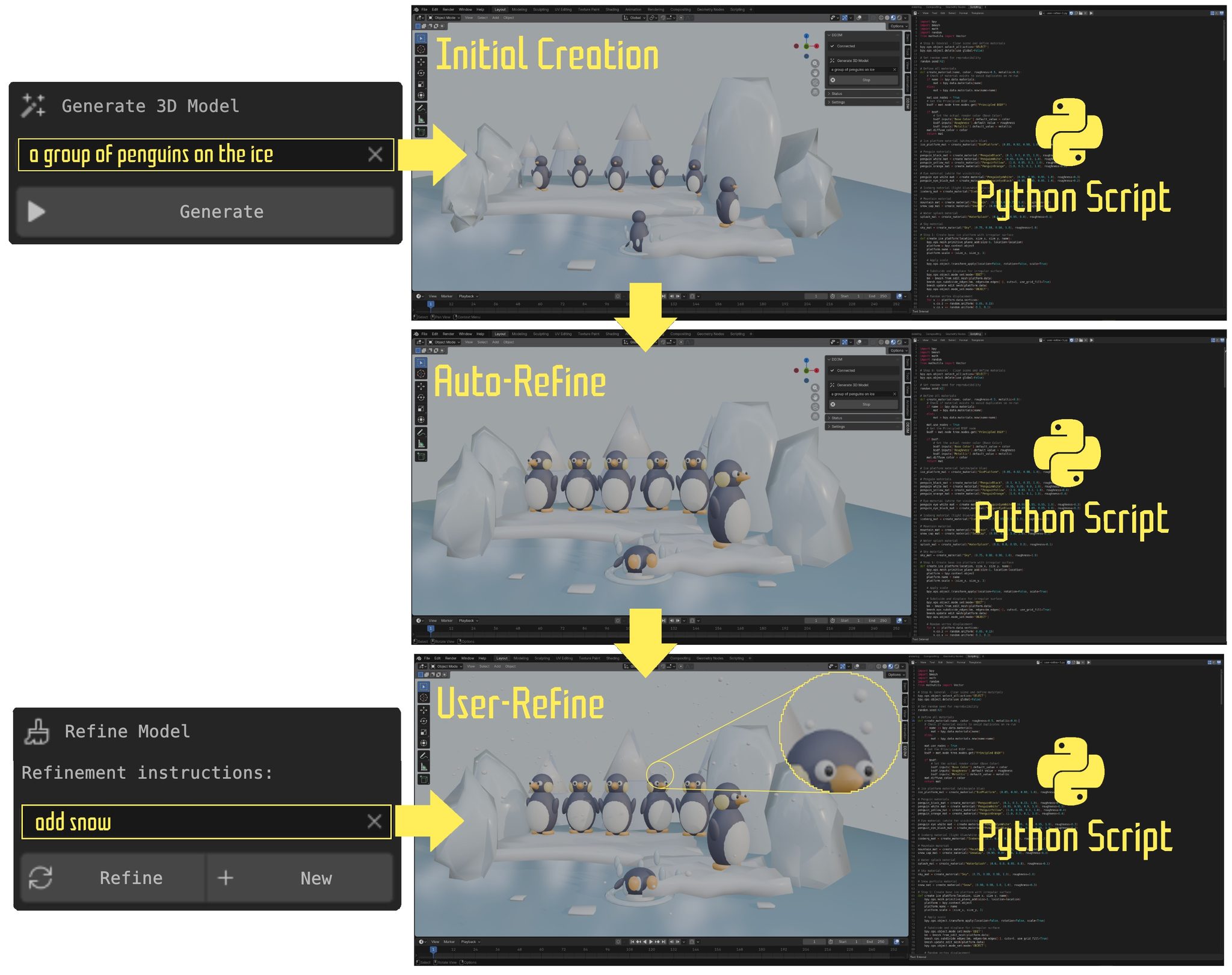
Task: Click the Z axis on Initial Creation navigation gizmo
Action: tap(806, 36)
